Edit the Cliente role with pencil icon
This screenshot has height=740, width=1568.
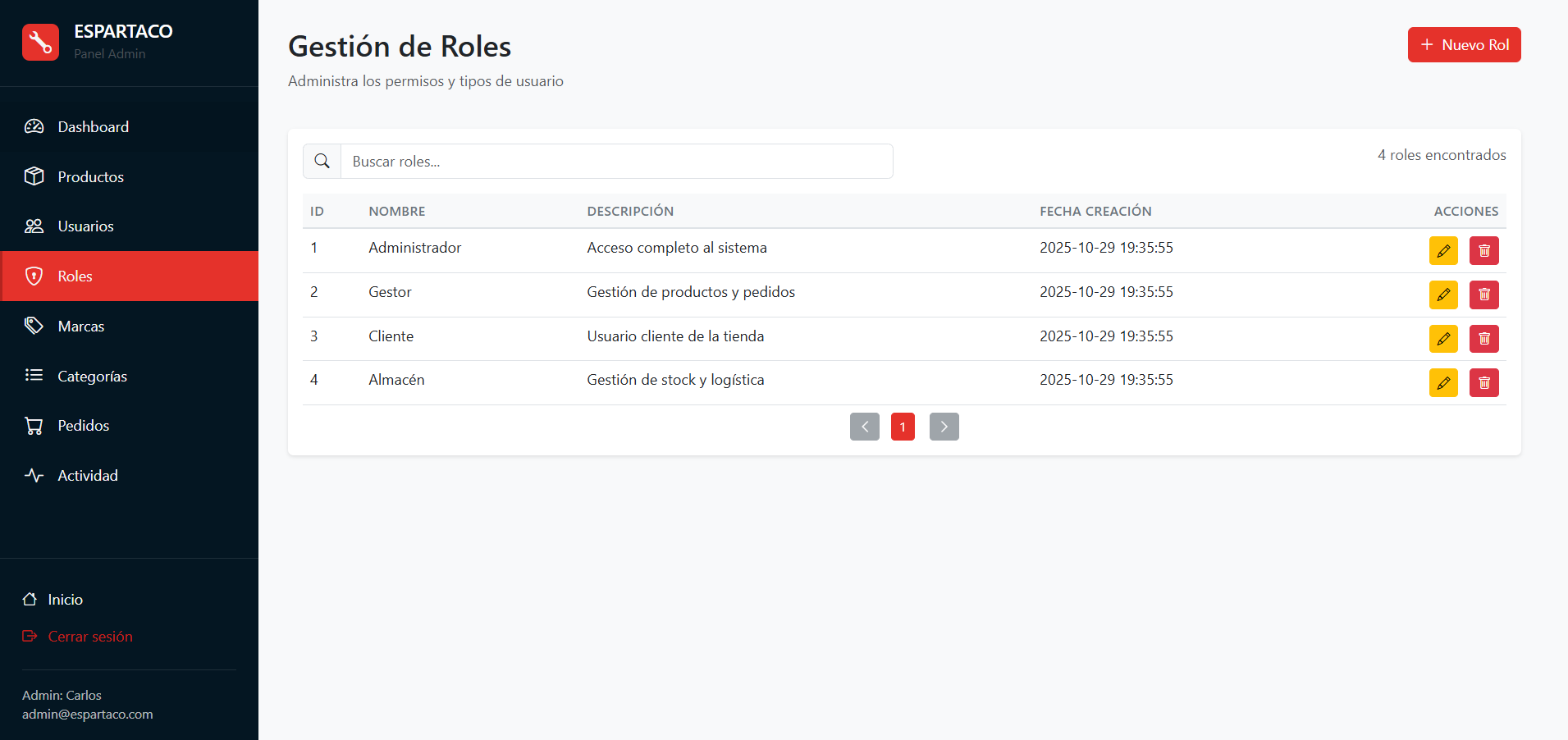click(1443, 339)
